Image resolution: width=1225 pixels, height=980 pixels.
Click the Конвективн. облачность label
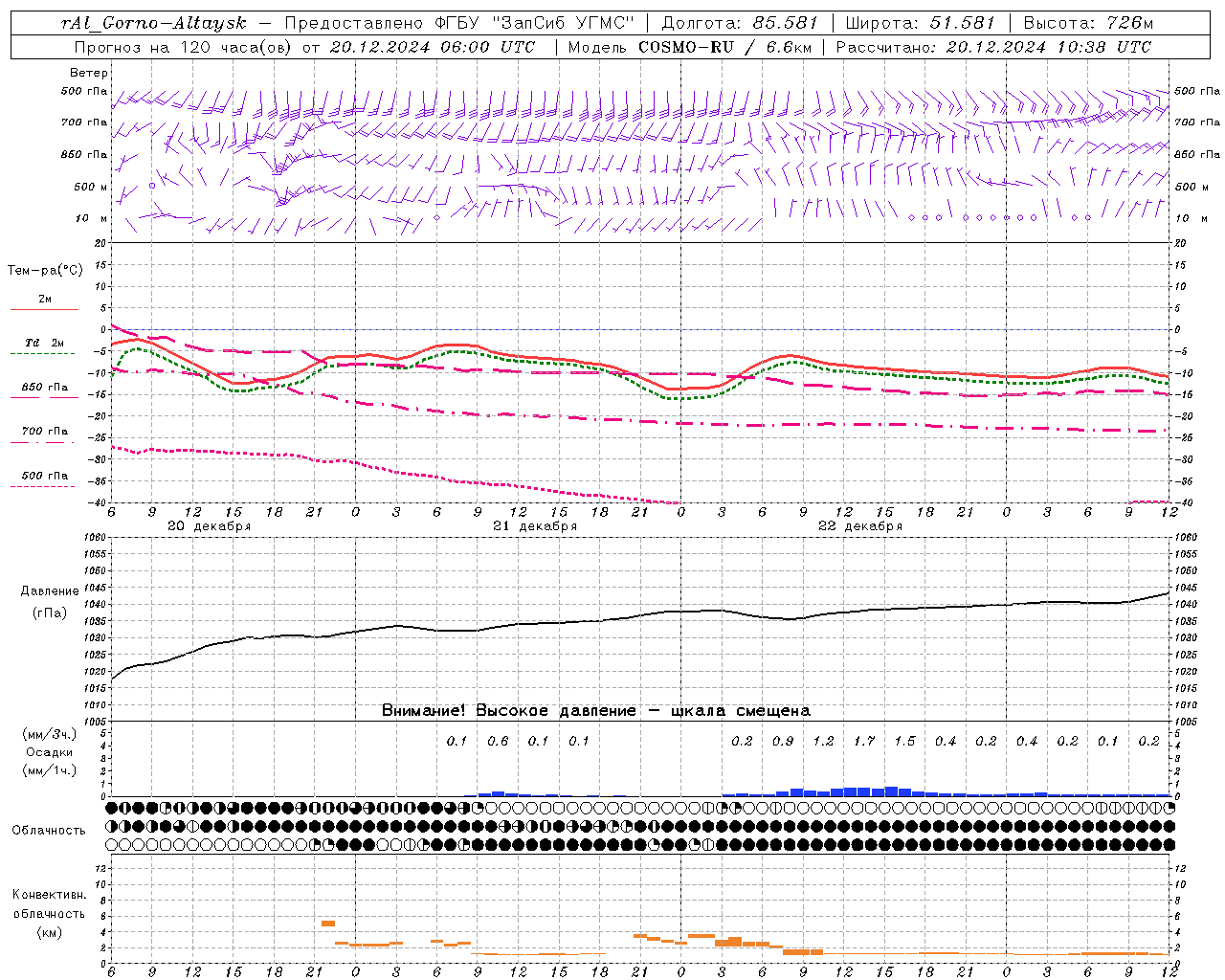click(49, 904)
